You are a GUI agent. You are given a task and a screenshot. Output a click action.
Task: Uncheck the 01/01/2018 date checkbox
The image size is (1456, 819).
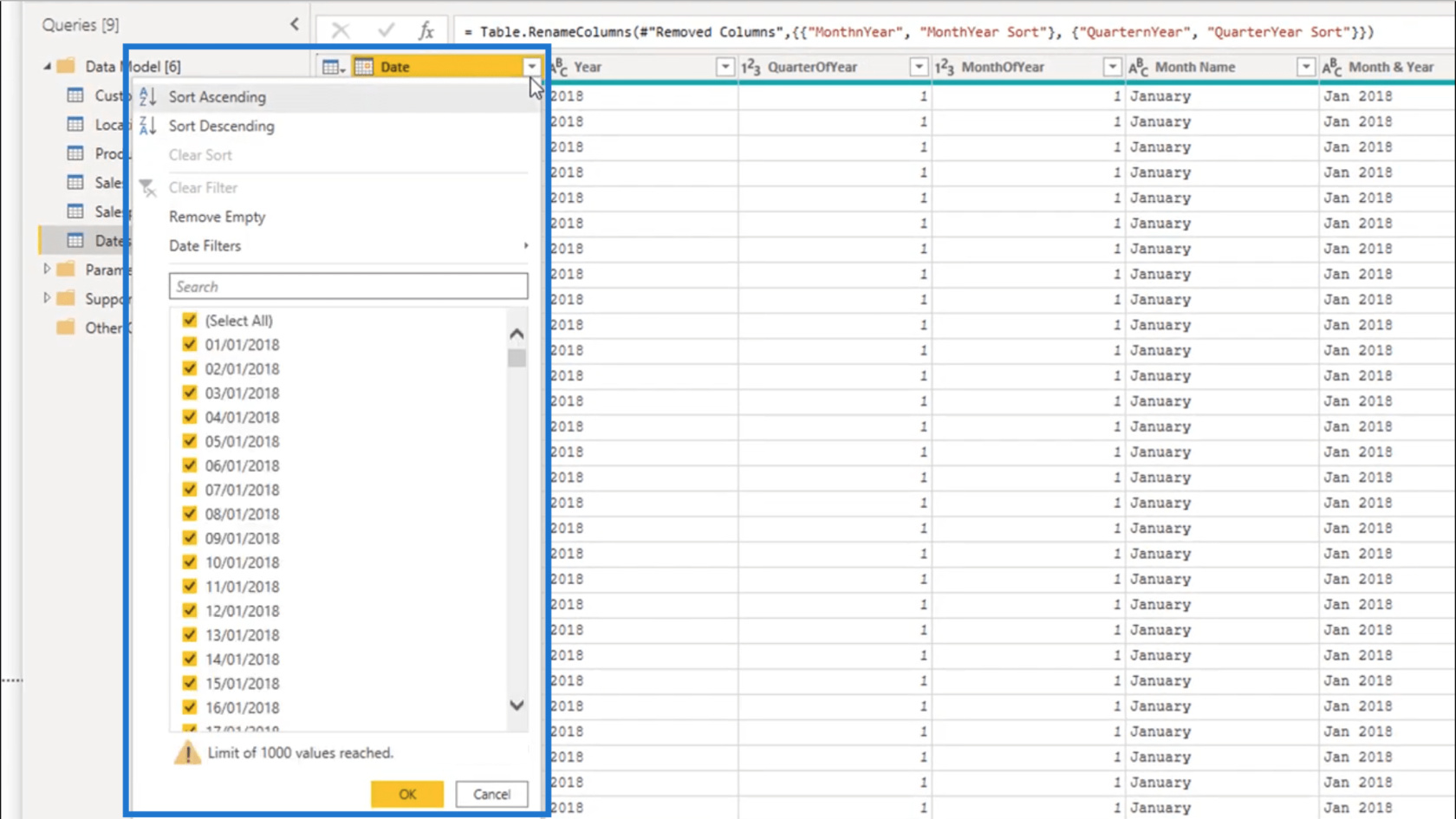(190, 344)
